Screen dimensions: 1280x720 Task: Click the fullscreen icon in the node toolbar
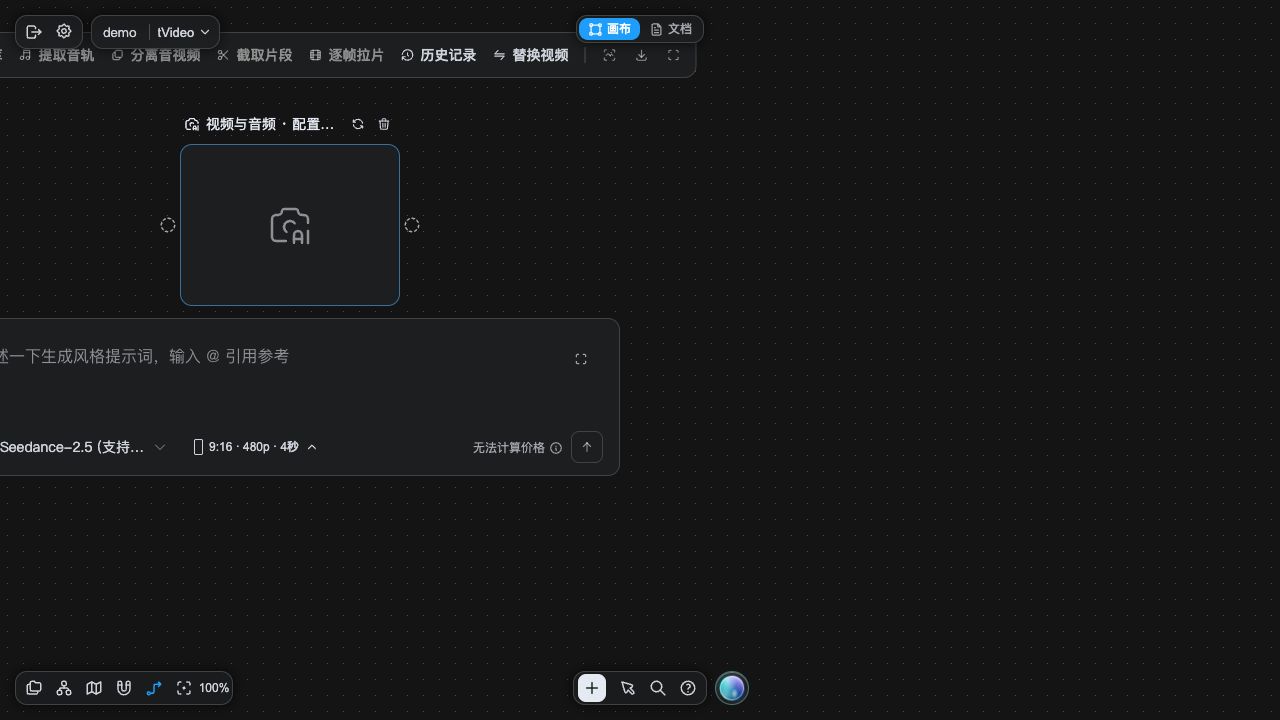[673, 55]
